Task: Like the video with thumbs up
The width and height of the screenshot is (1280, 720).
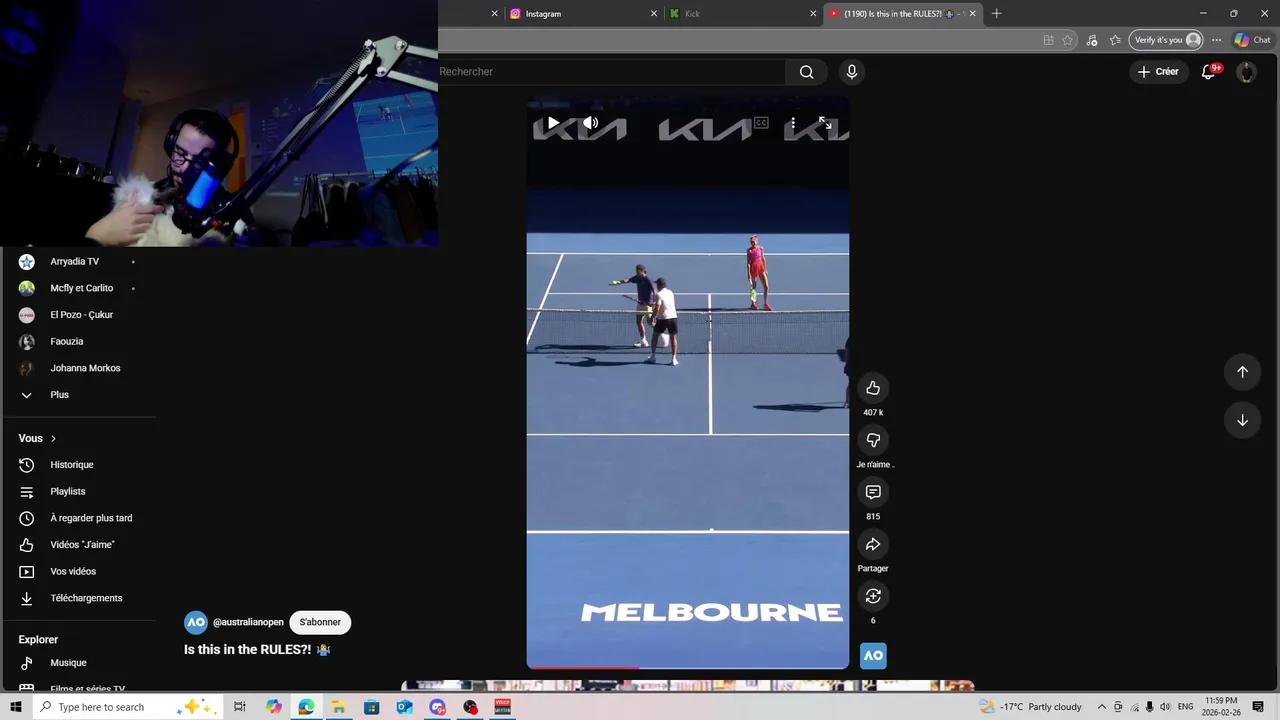Action: coord(873,388)
